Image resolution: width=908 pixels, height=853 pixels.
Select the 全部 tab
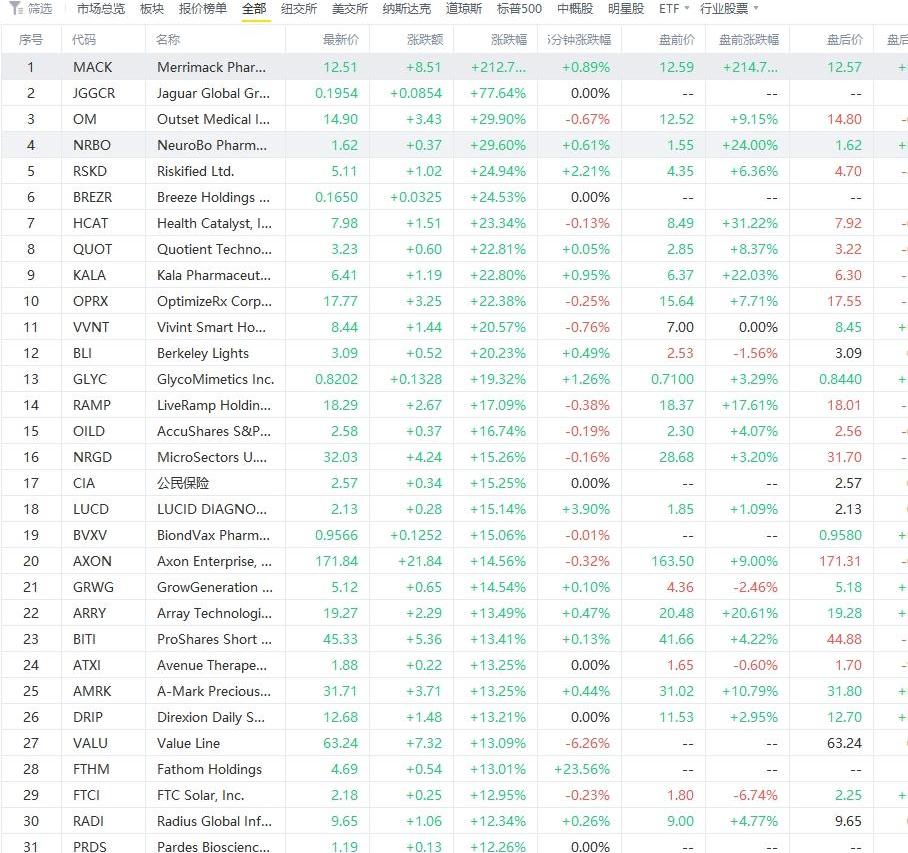pyautogui.click(x=254, y=9)
